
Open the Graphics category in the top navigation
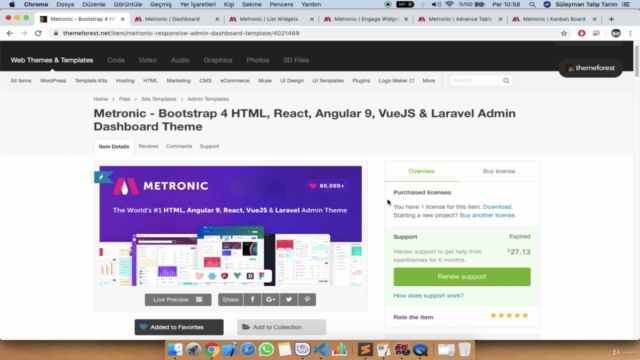[218, 60]
